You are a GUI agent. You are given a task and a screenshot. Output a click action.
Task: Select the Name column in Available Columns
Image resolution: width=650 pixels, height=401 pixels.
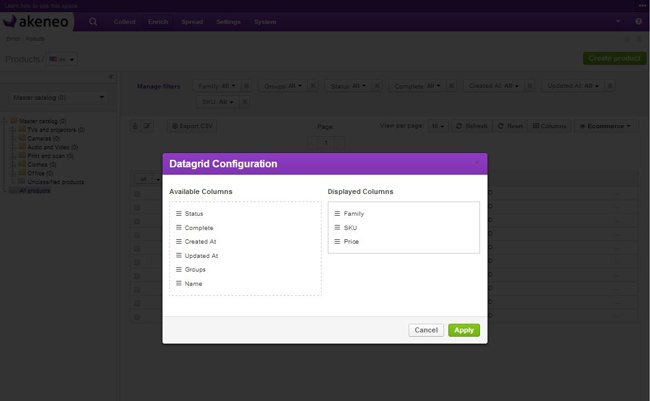click(193, 284)
